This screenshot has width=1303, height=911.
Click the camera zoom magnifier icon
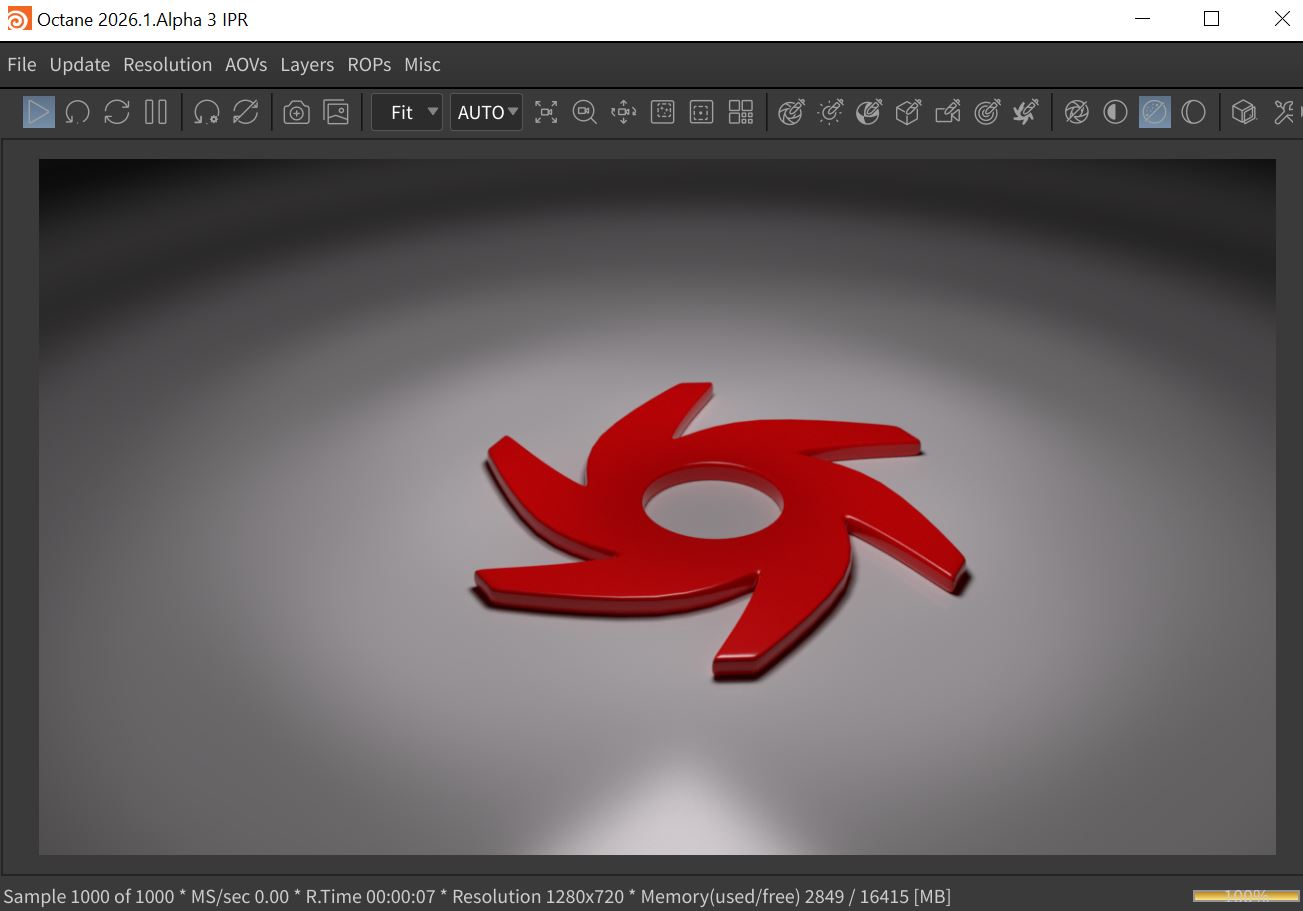[x=584, y=112]
